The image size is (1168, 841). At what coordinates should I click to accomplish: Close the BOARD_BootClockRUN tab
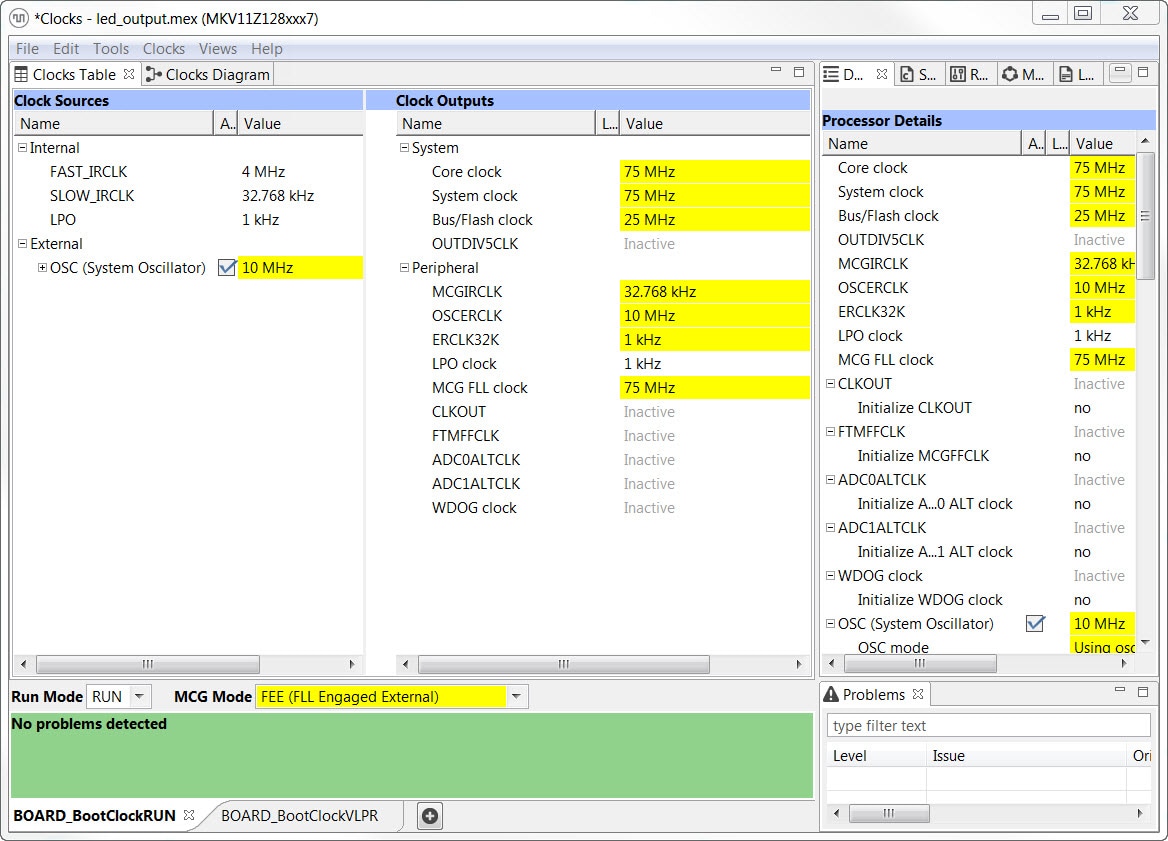[189, 815]
